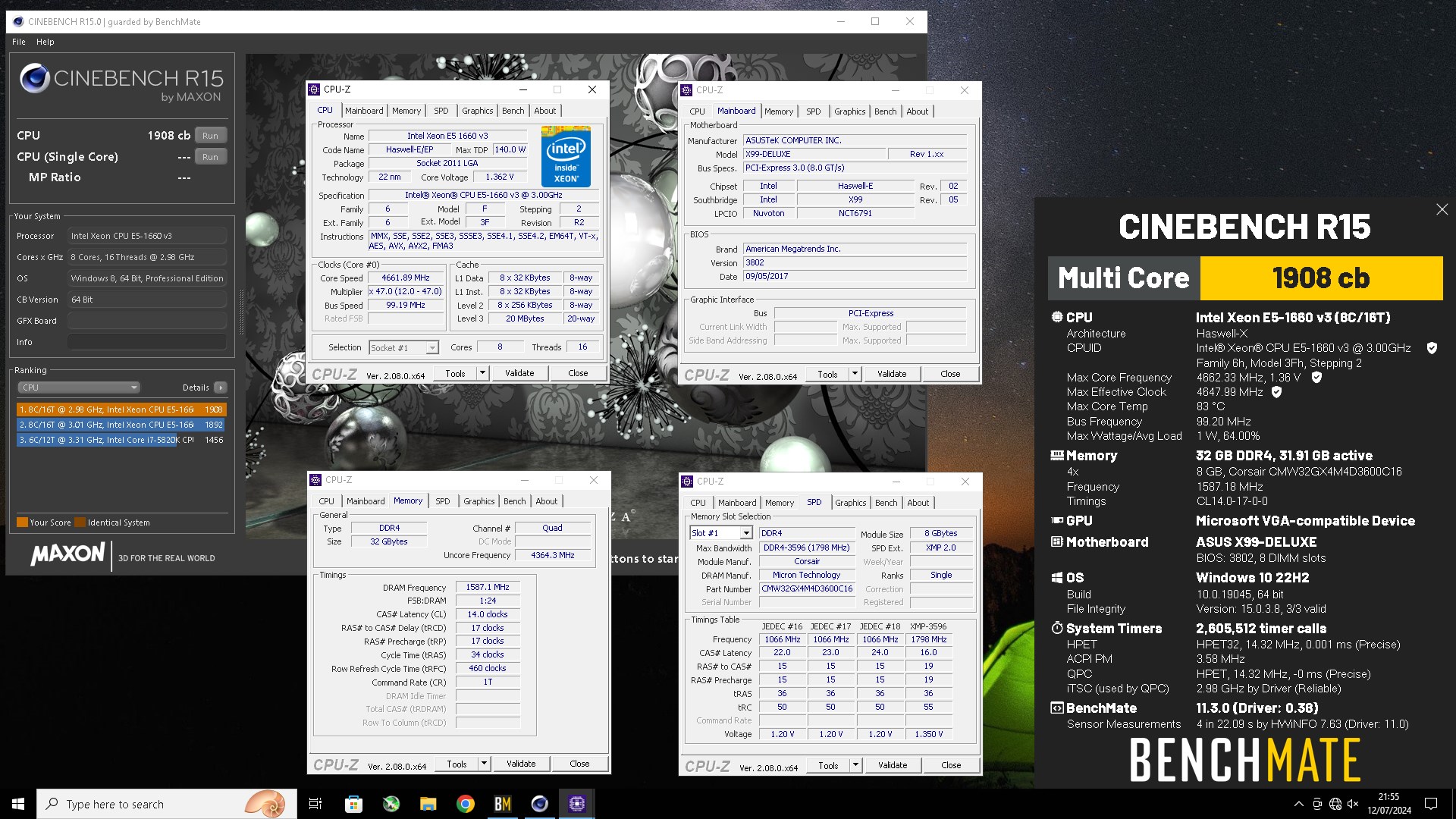1456x819 pixels.
Task: Click the Part Number CMW32GX4M4D3600C16 field
Action: coord(807,588)
